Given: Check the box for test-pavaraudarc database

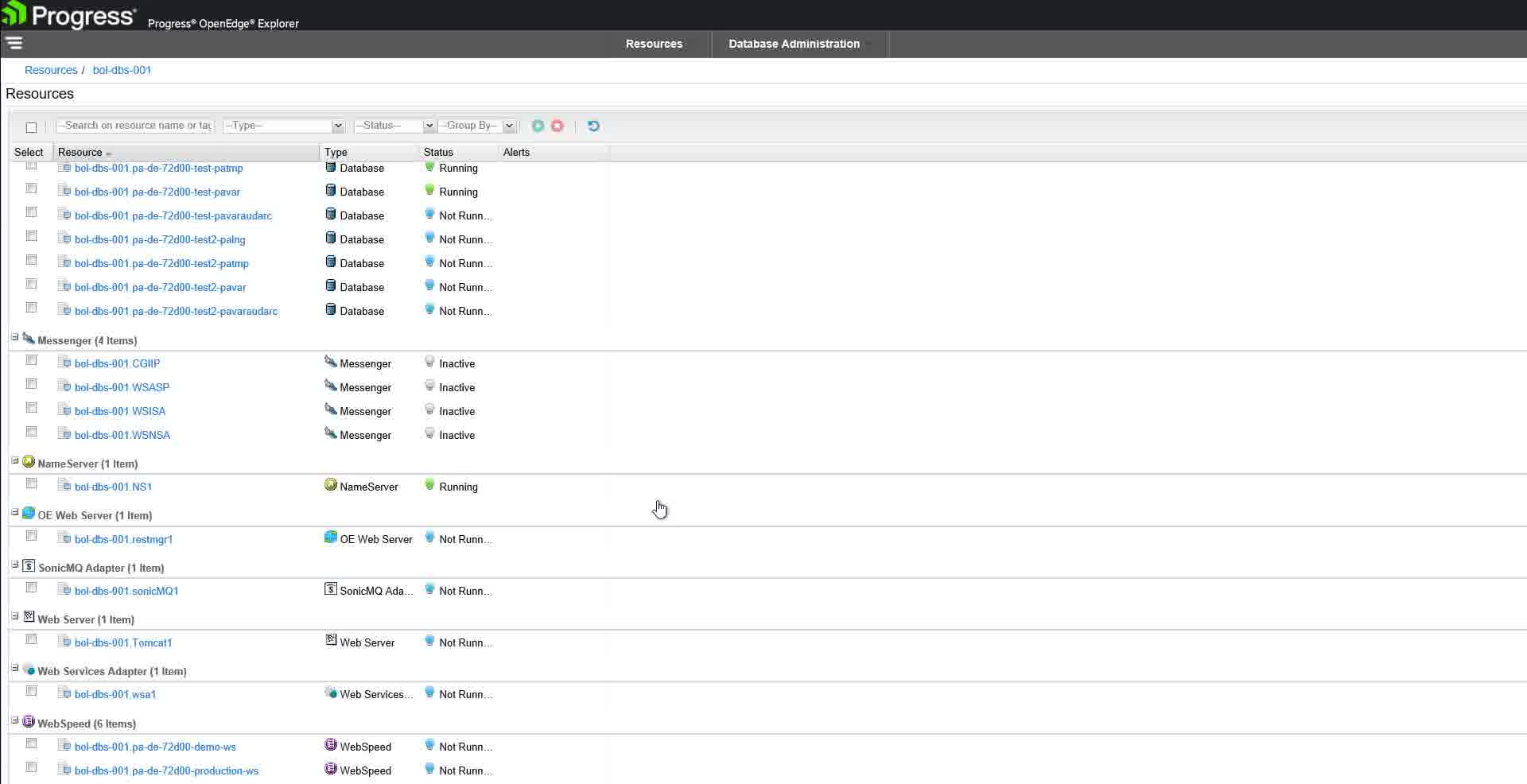Looking at the screenshot, I should (x=31, y=212).
